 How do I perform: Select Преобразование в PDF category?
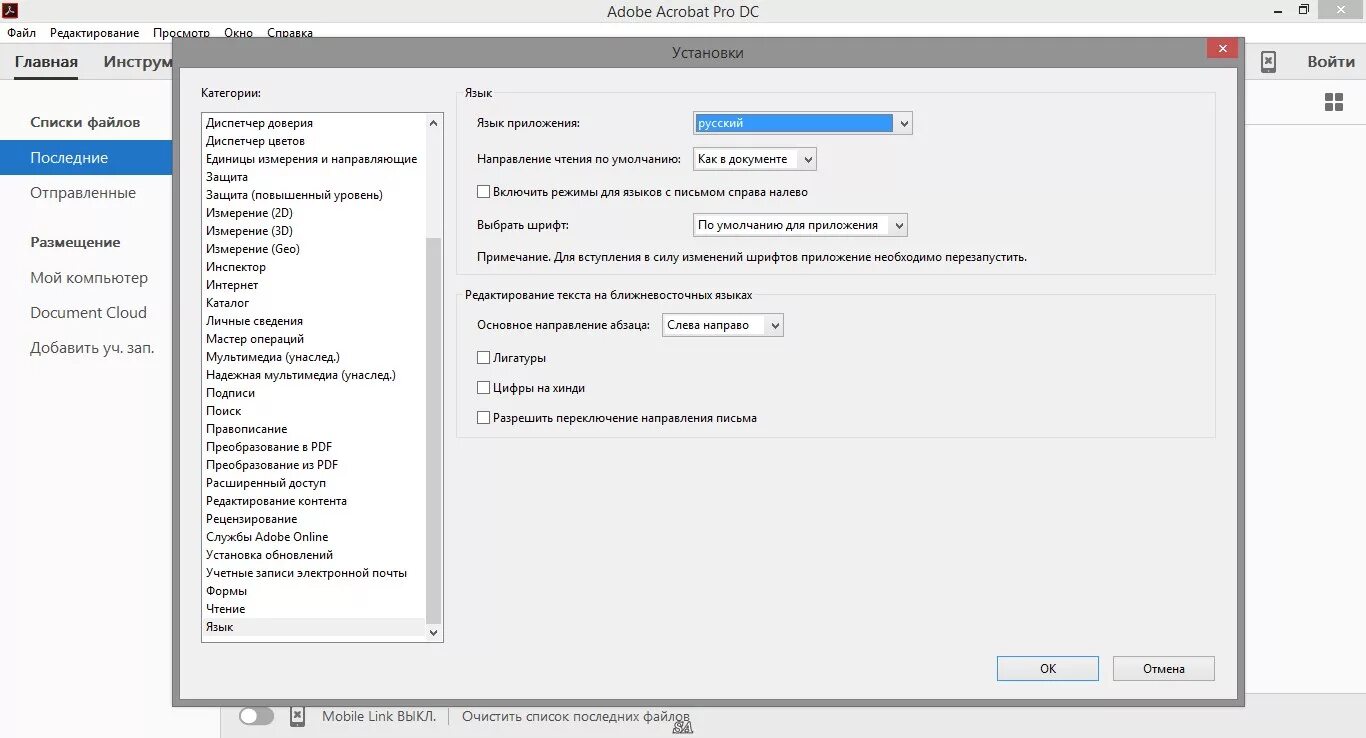(313, 447)
